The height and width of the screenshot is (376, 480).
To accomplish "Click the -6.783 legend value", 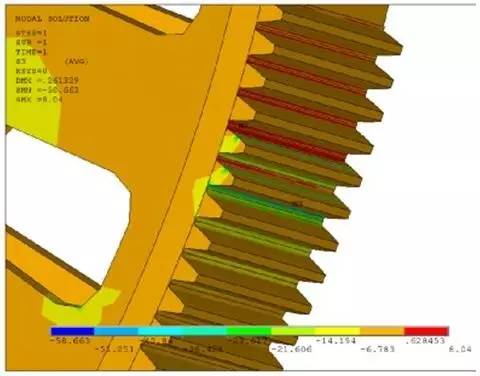I will [378, 349].
